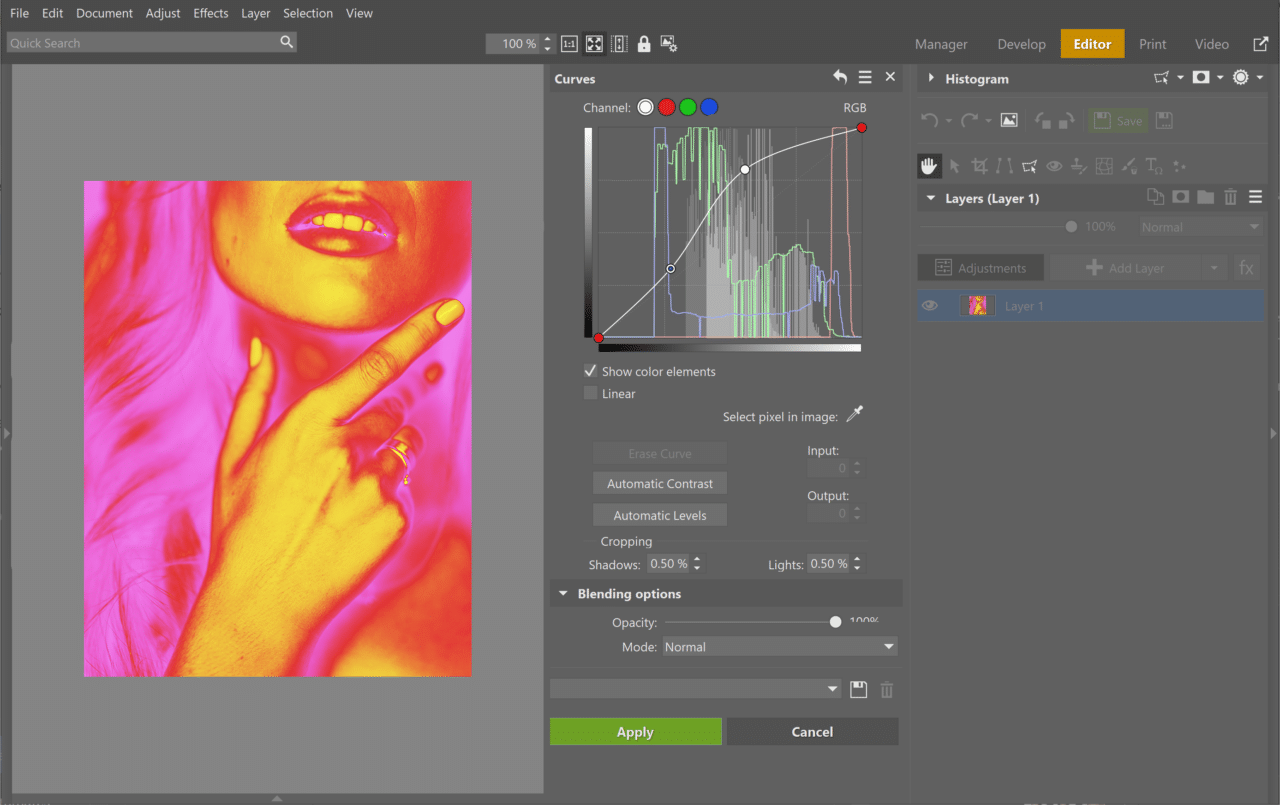The image size is (1280, 805).
Task: Select the Hand tool
Action: (929, 165)
